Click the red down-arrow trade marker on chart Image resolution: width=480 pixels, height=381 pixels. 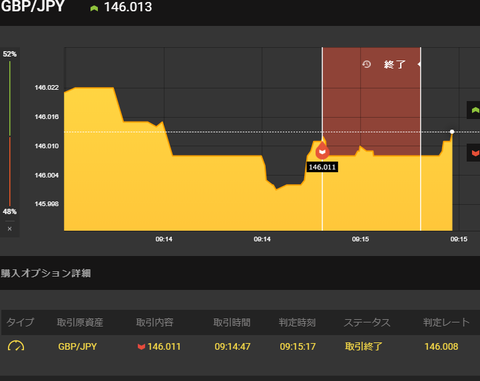322,151
